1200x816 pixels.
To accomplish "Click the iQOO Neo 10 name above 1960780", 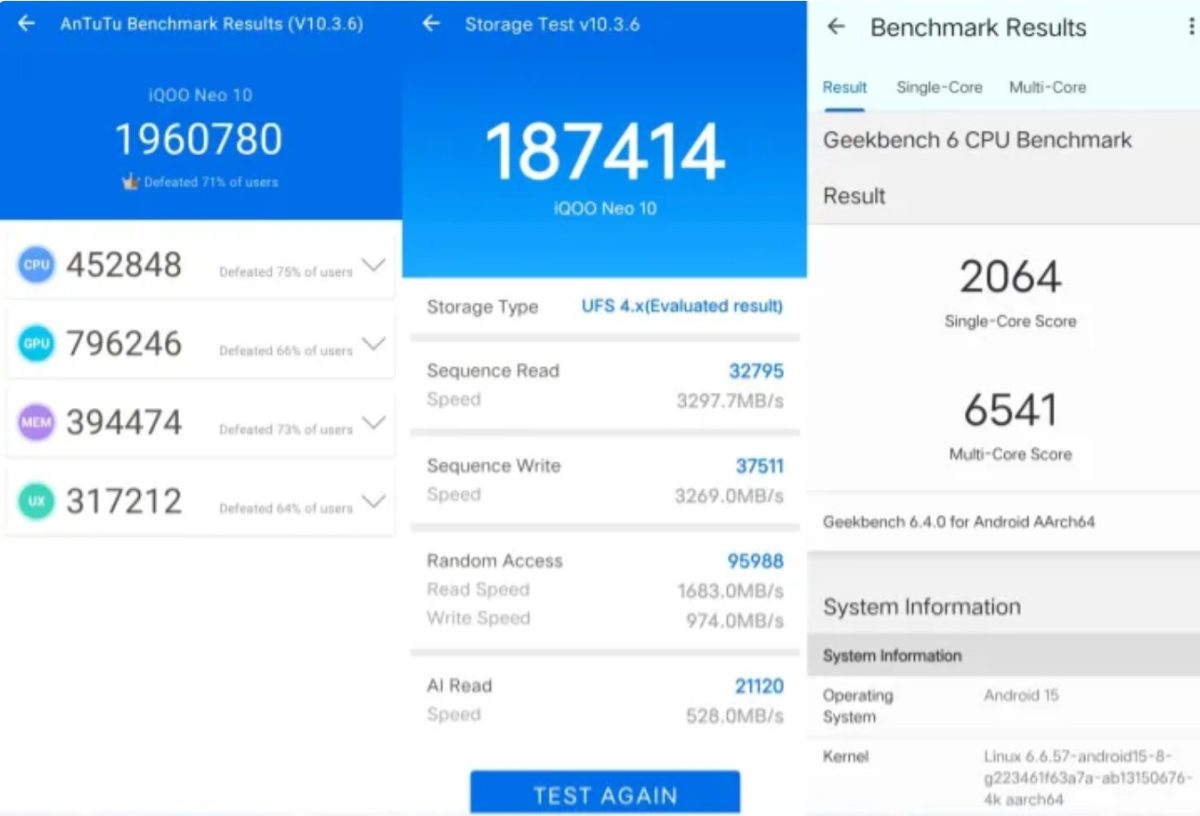I will 200,95.
